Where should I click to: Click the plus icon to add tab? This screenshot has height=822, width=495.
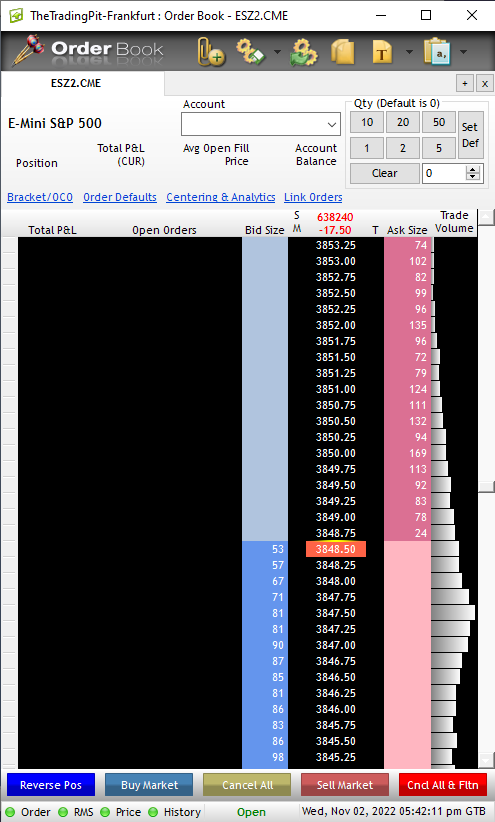[x=465, y=83]
